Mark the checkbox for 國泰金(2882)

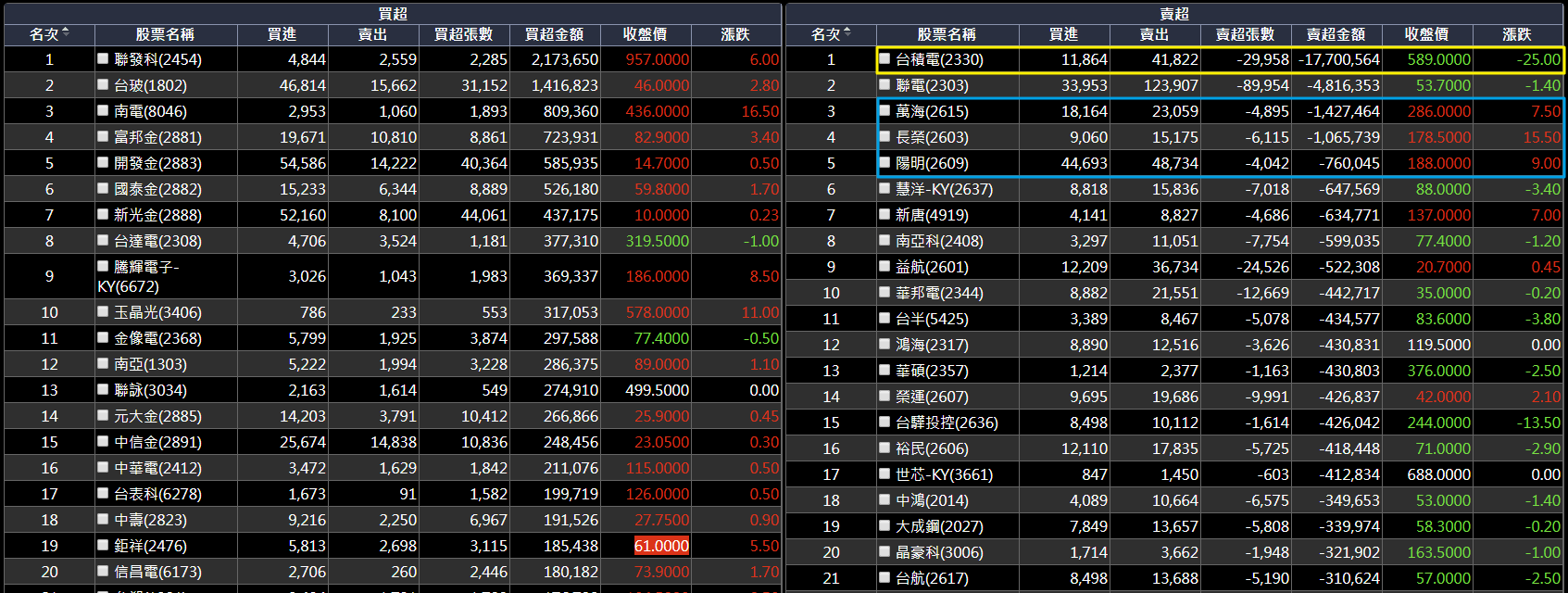pyautogui.click(x=103, y=188)
